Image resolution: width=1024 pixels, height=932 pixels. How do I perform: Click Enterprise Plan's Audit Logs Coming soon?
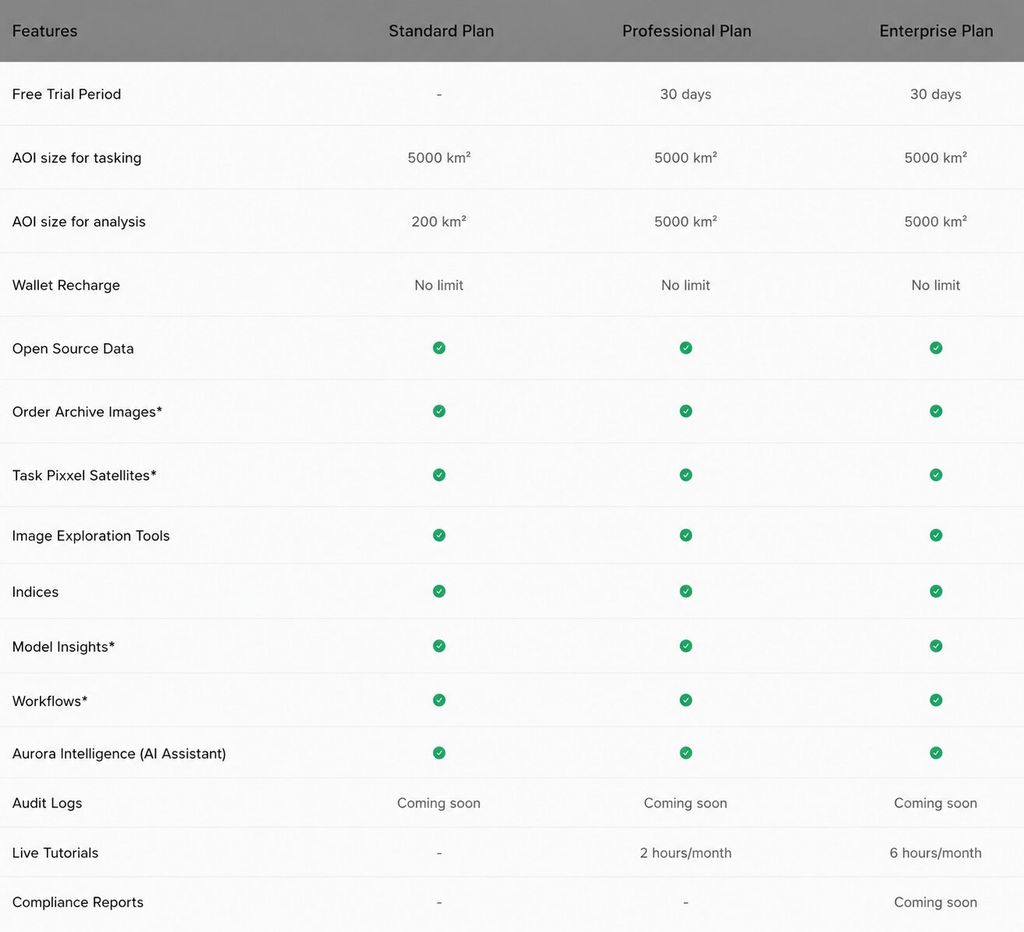pyautogui.click(x=936, y=803)
